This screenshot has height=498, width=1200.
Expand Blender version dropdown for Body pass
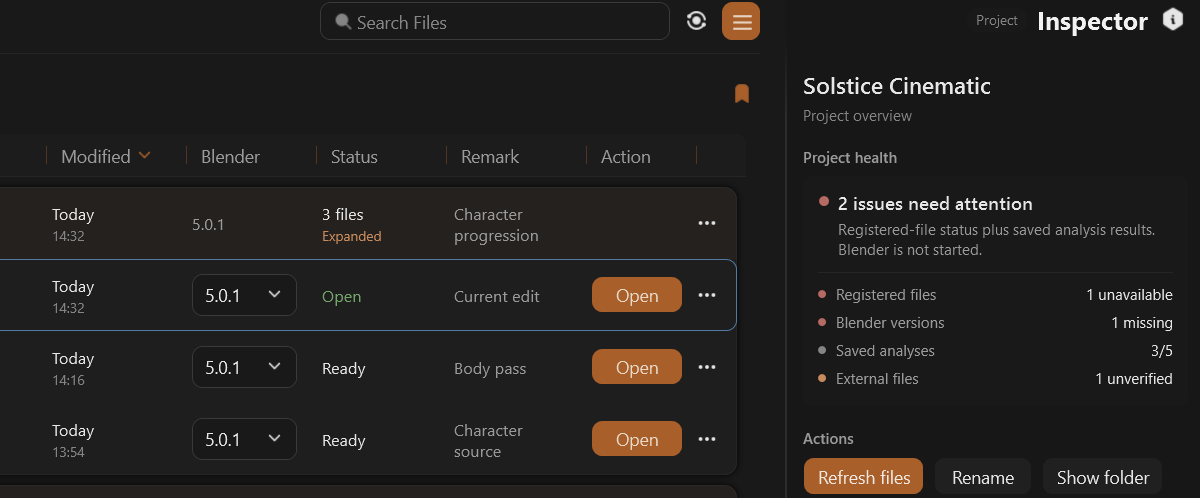click(x=244, y=367)
